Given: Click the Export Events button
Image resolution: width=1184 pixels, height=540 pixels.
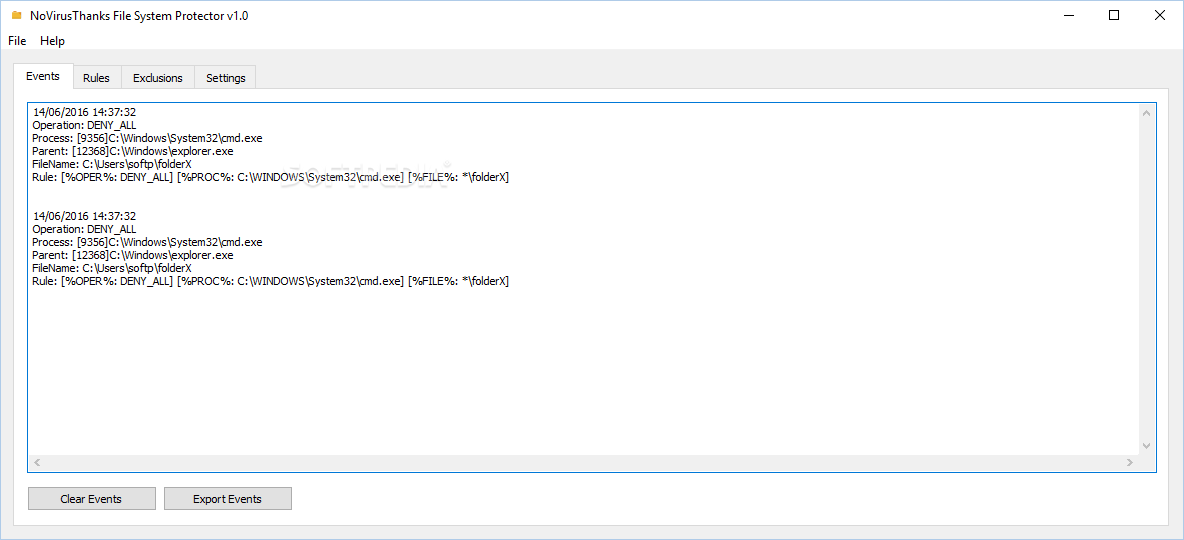Looking at the screenshot, I should pyautogui.click(x=227, y=498).
